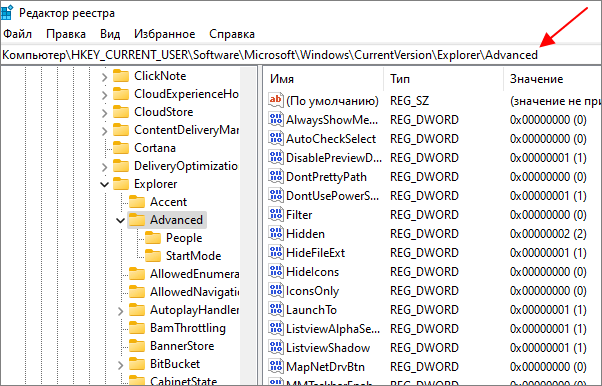Viewport: 602px width, 386px height.
Task: Click the (По умолчанию) string value icon
Action: pos(276,100)
